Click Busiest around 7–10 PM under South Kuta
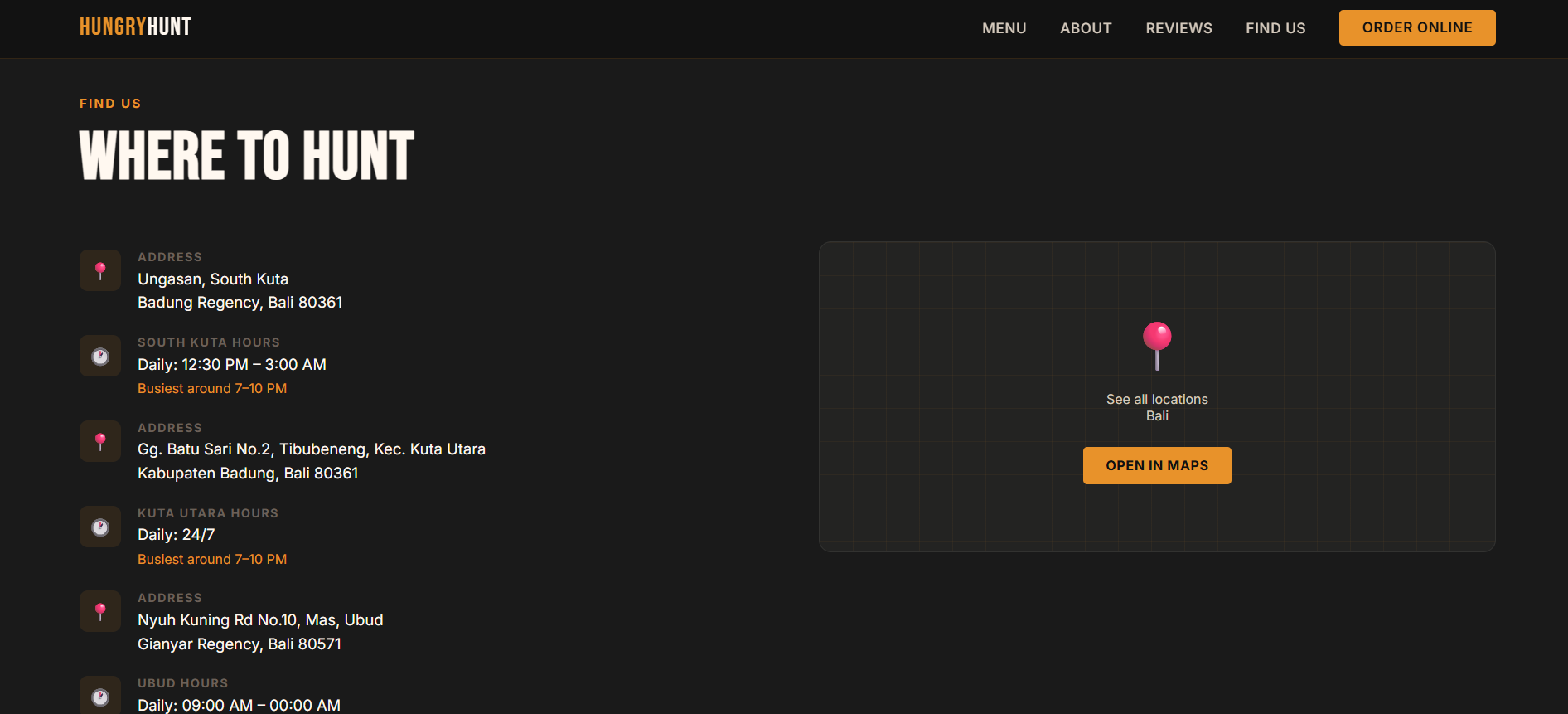The width and height of the screenshot is (1568, 714). (x=212, y=389)
